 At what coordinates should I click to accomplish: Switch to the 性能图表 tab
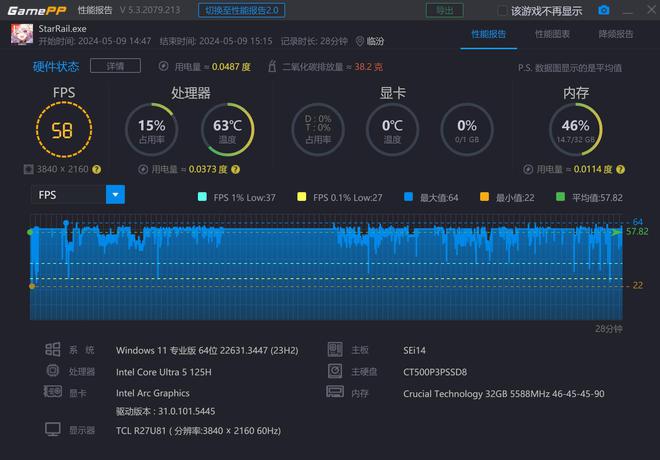pos(552,34)
